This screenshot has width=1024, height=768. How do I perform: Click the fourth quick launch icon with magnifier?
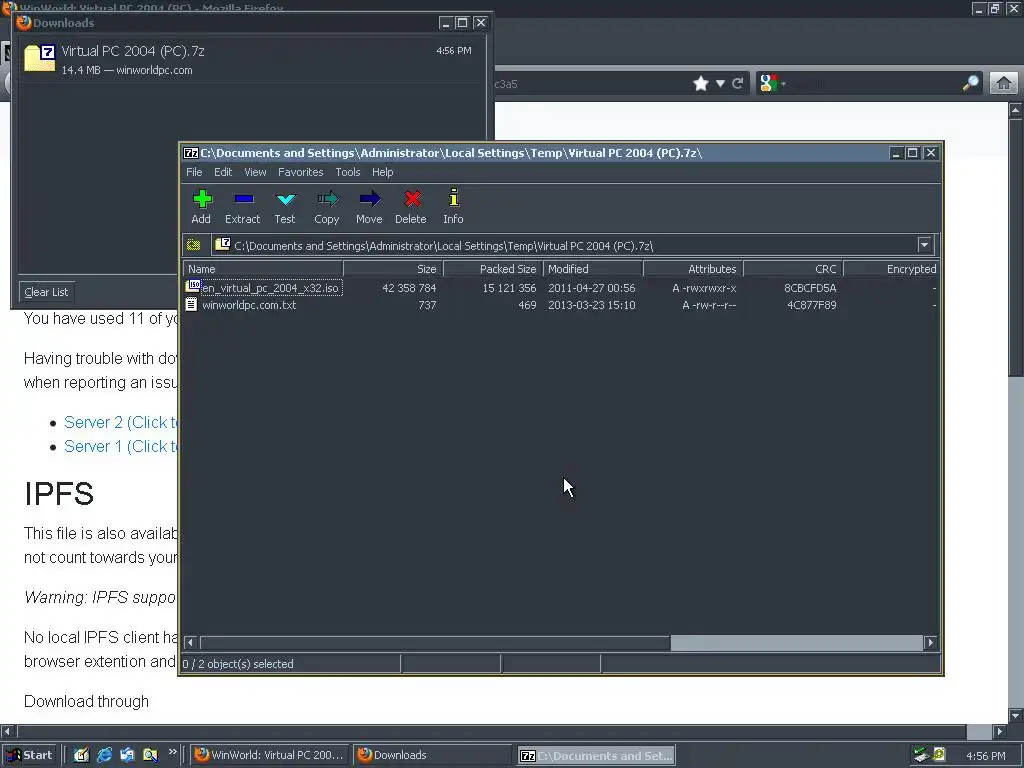150,755
